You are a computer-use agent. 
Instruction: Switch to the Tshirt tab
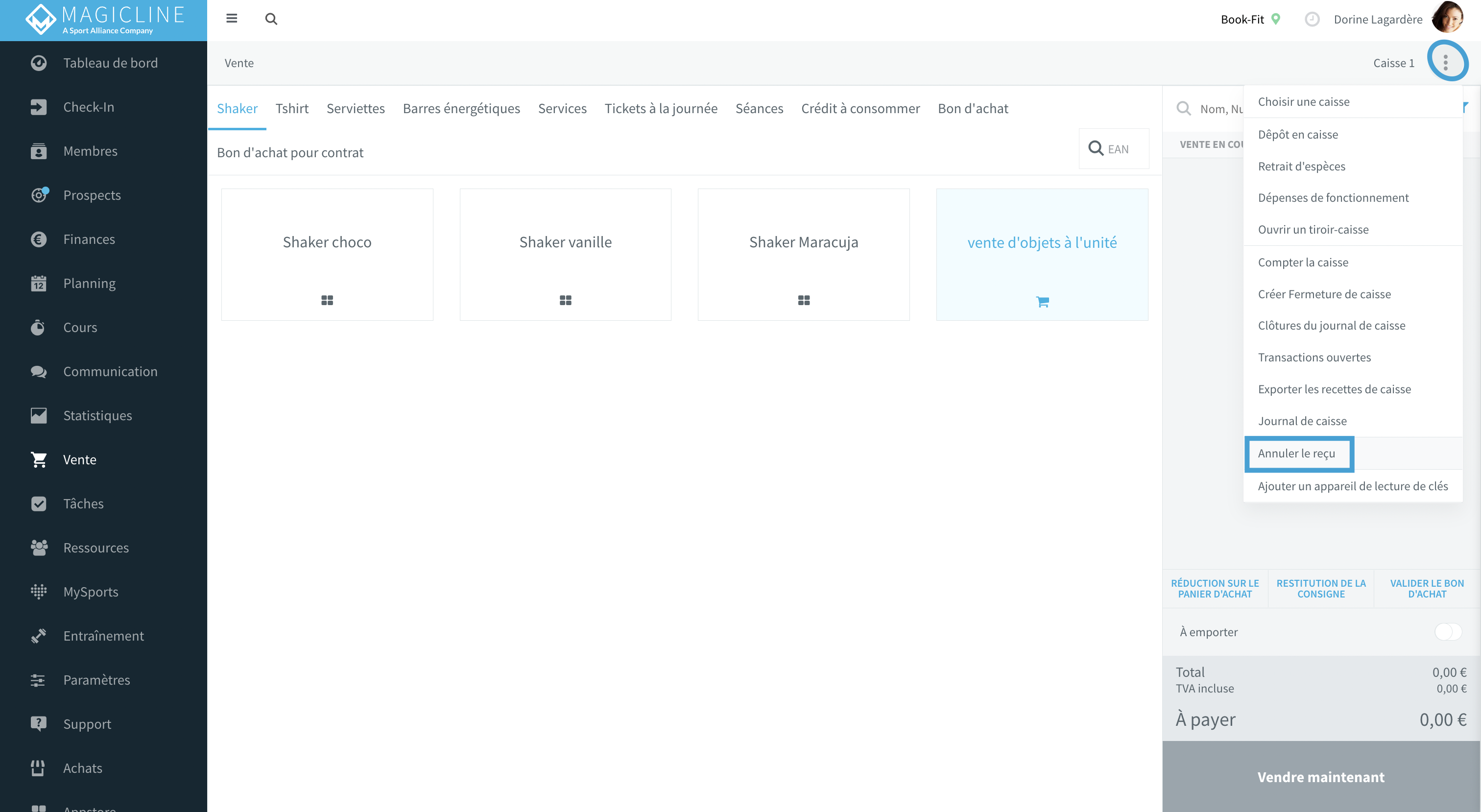(292, 109)
